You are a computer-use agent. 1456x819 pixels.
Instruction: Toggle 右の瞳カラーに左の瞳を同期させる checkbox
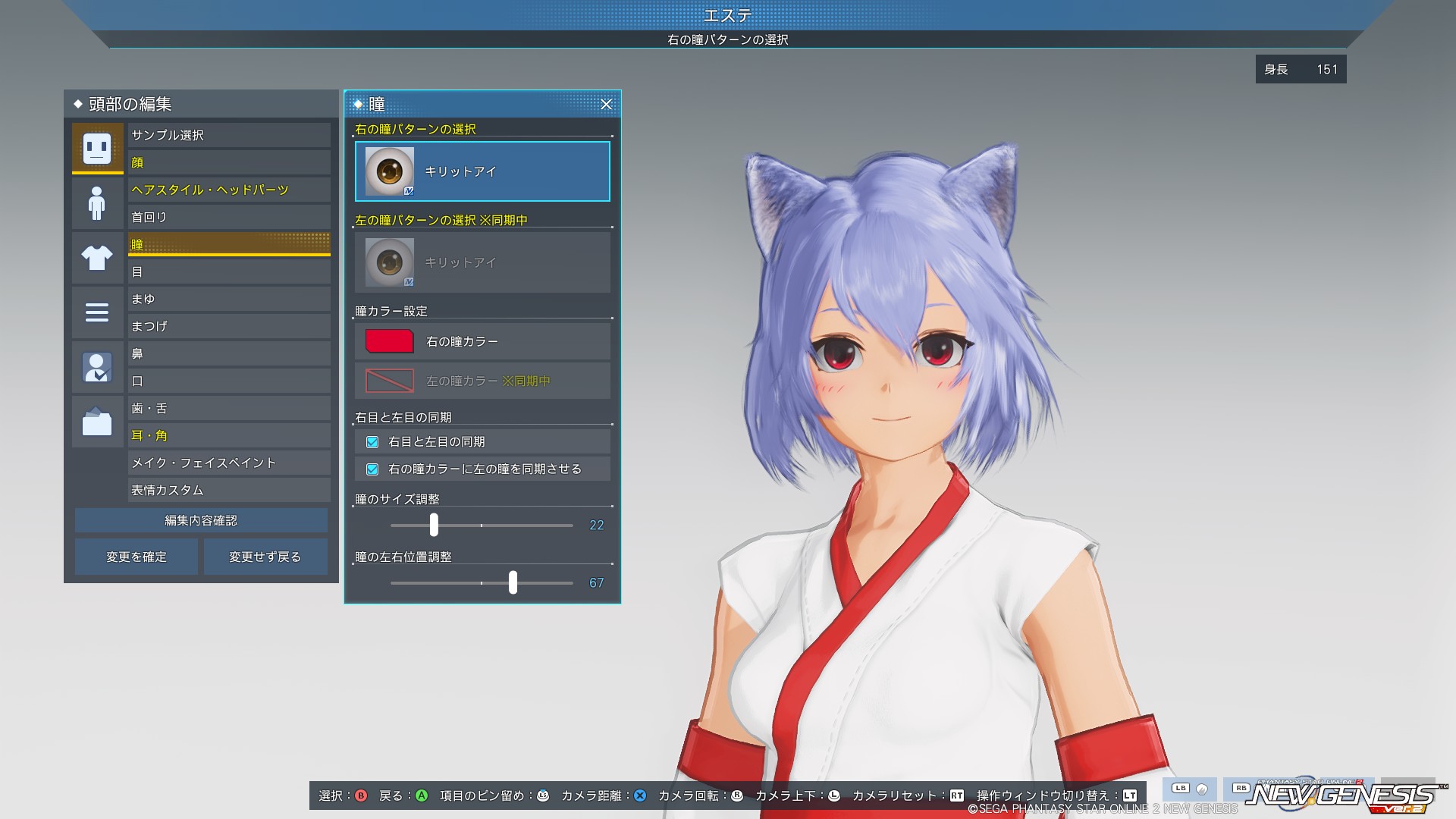(x=372, y=469)
